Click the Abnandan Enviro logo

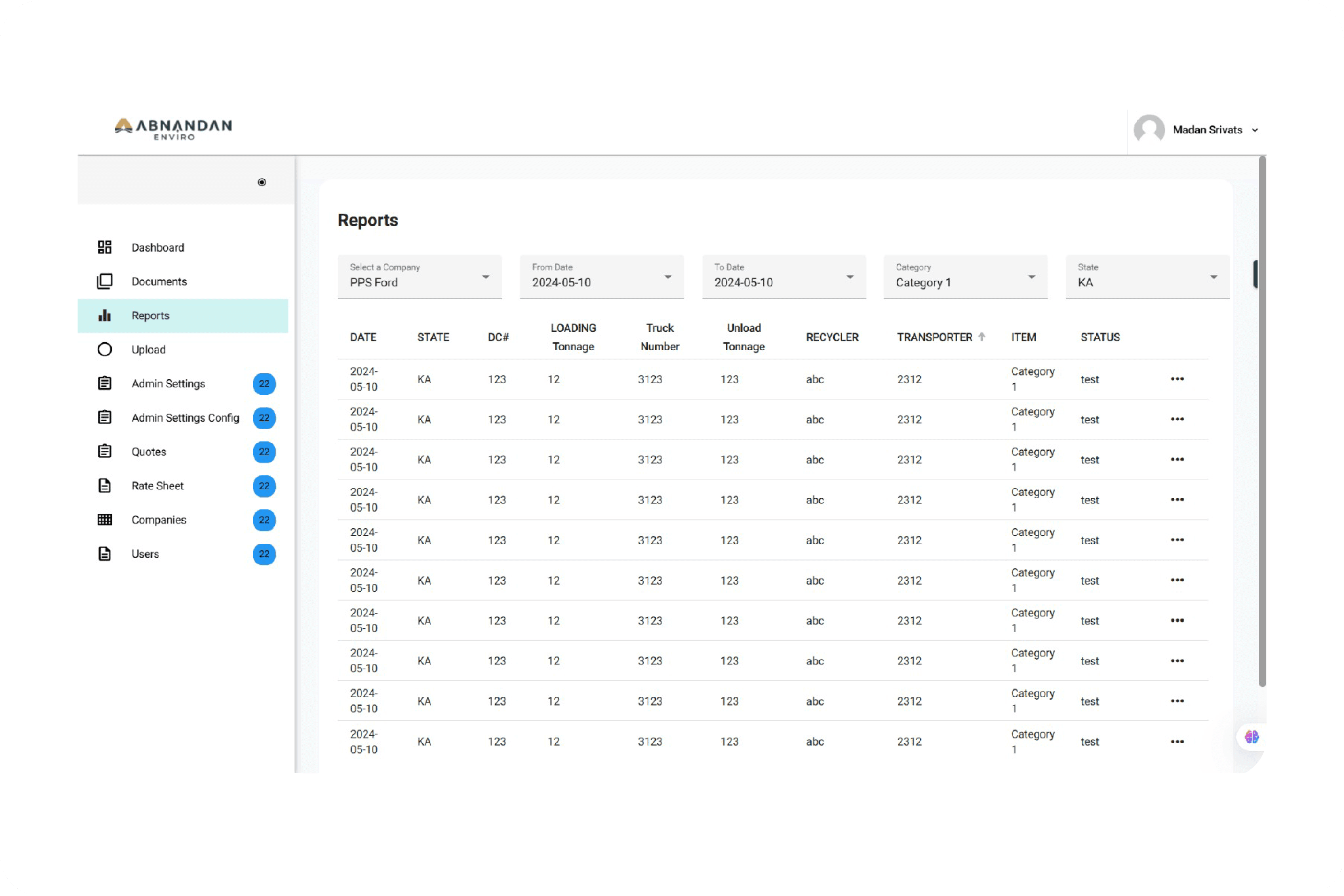[173, 128]
